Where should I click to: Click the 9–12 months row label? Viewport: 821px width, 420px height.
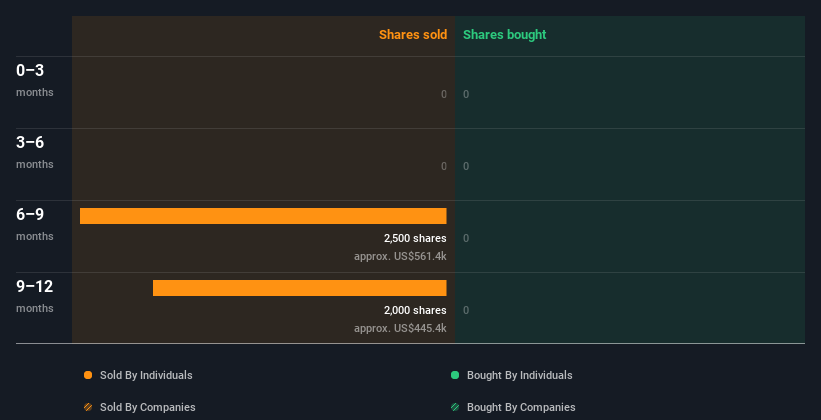pos(35,296)
